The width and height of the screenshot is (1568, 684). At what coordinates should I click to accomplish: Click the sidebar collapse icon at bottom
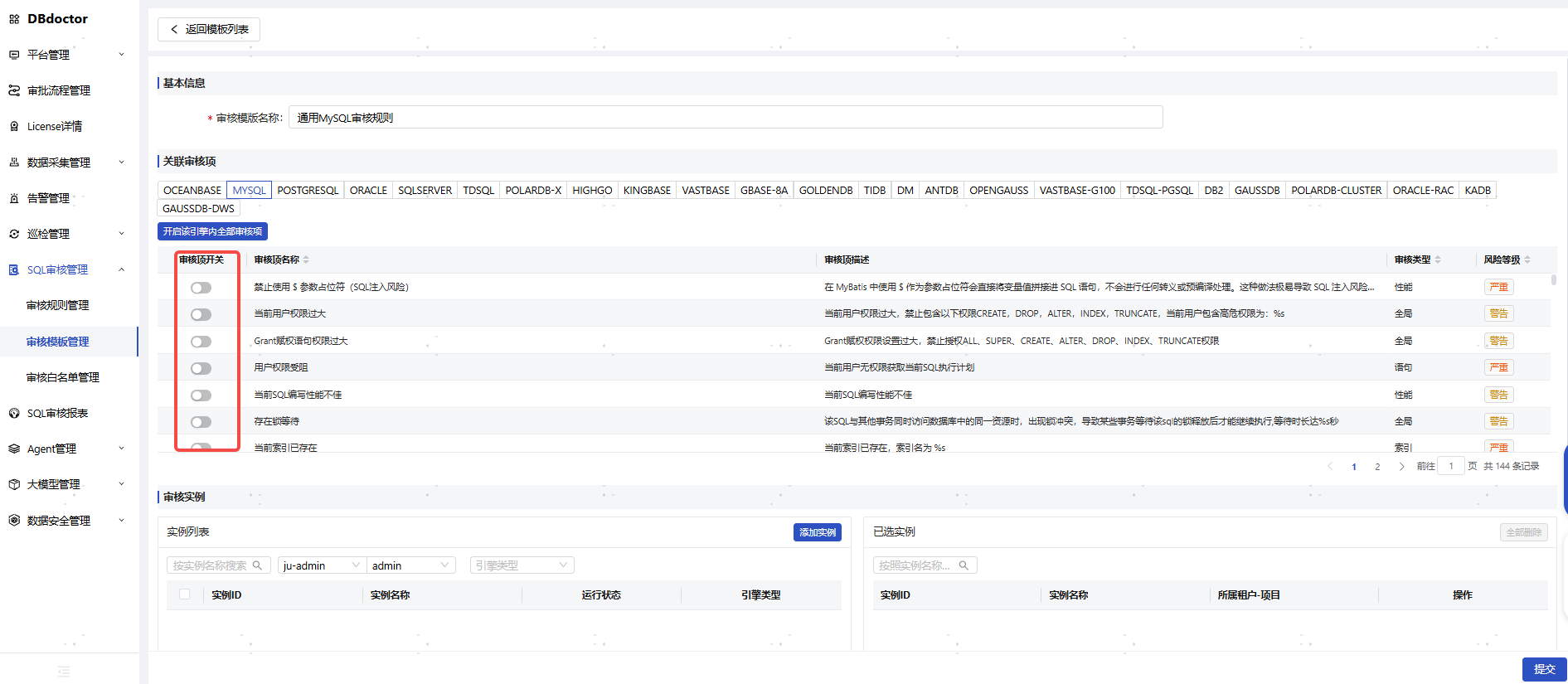64,671
